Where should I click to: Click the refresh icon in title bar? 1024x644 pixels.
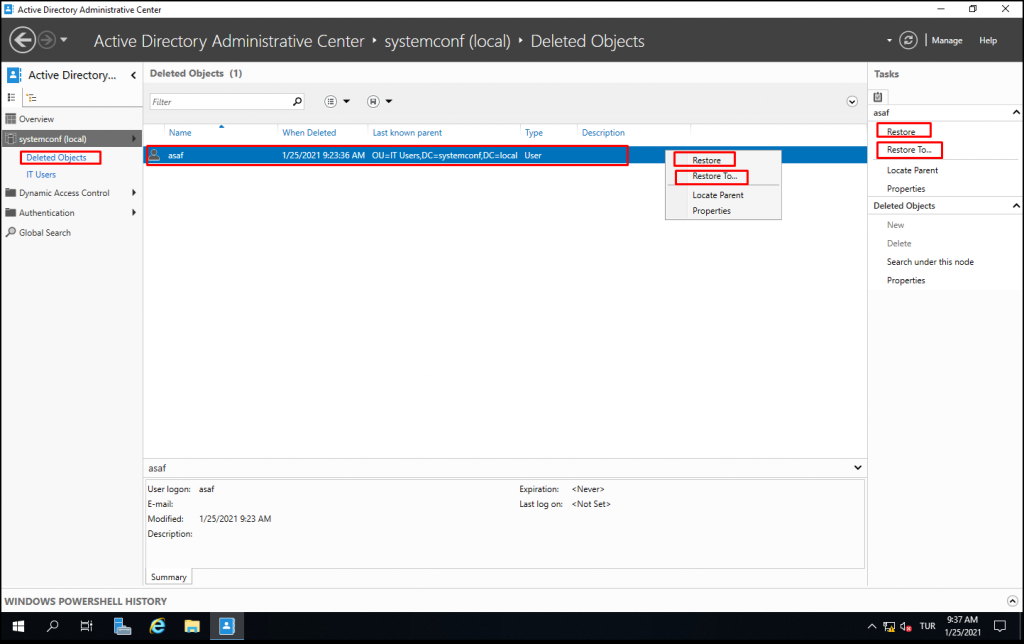click(908, 40)
